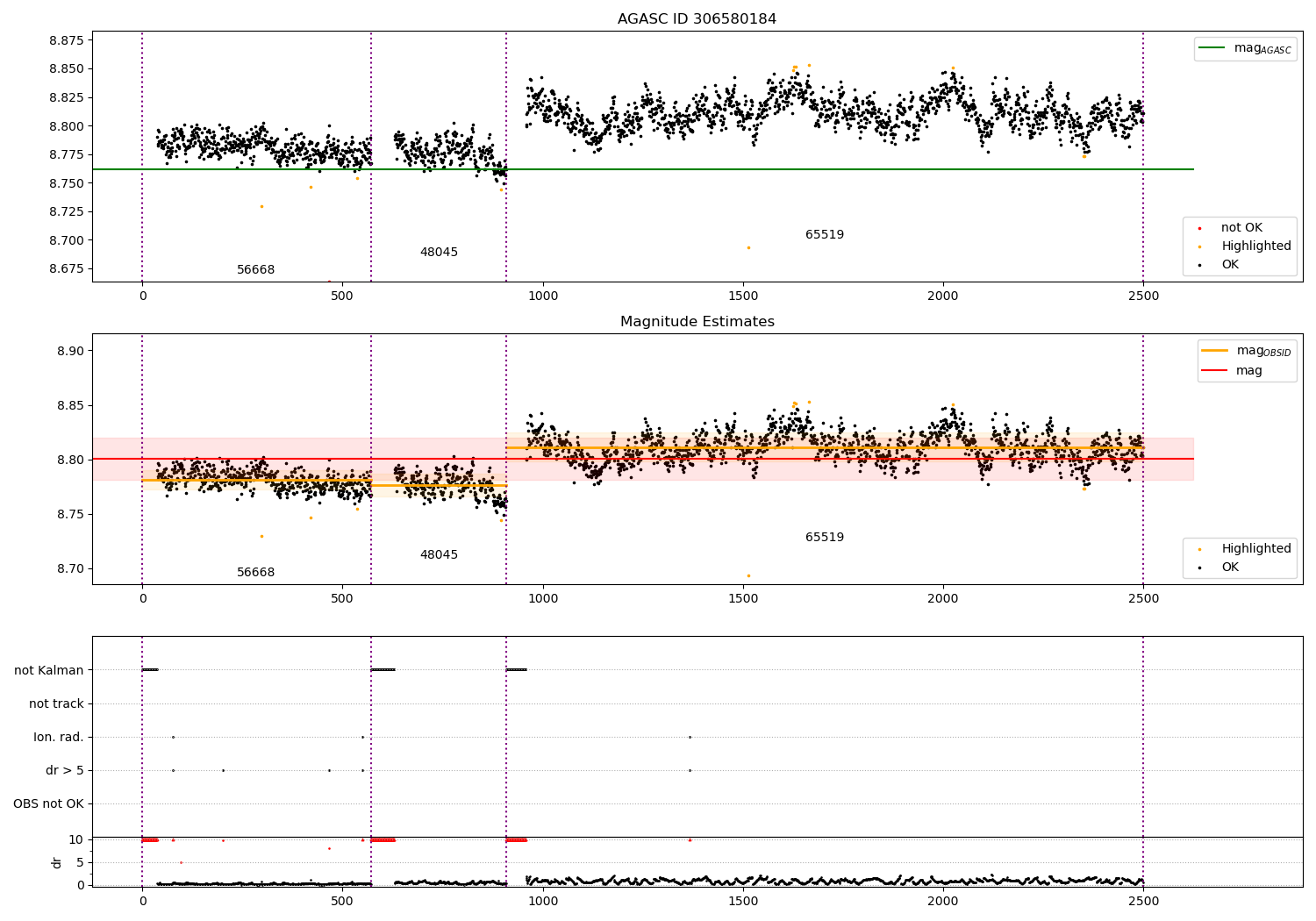Image resolution: width=1316 pixels, height=921 pixels.
Task: Click the 56668 obsid label in top plot
Action: pyautogui.click(x=255, y=269)
